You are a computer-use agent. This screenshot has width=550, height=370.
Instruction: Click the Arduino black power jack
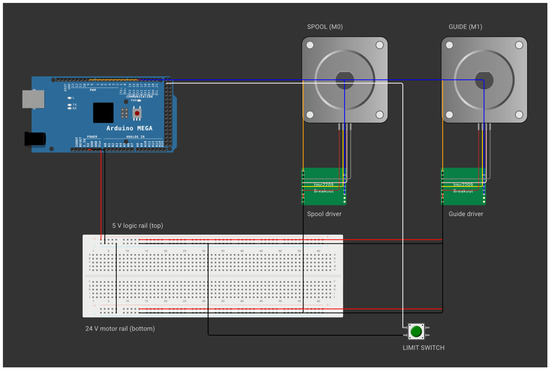tap(35, 139)
